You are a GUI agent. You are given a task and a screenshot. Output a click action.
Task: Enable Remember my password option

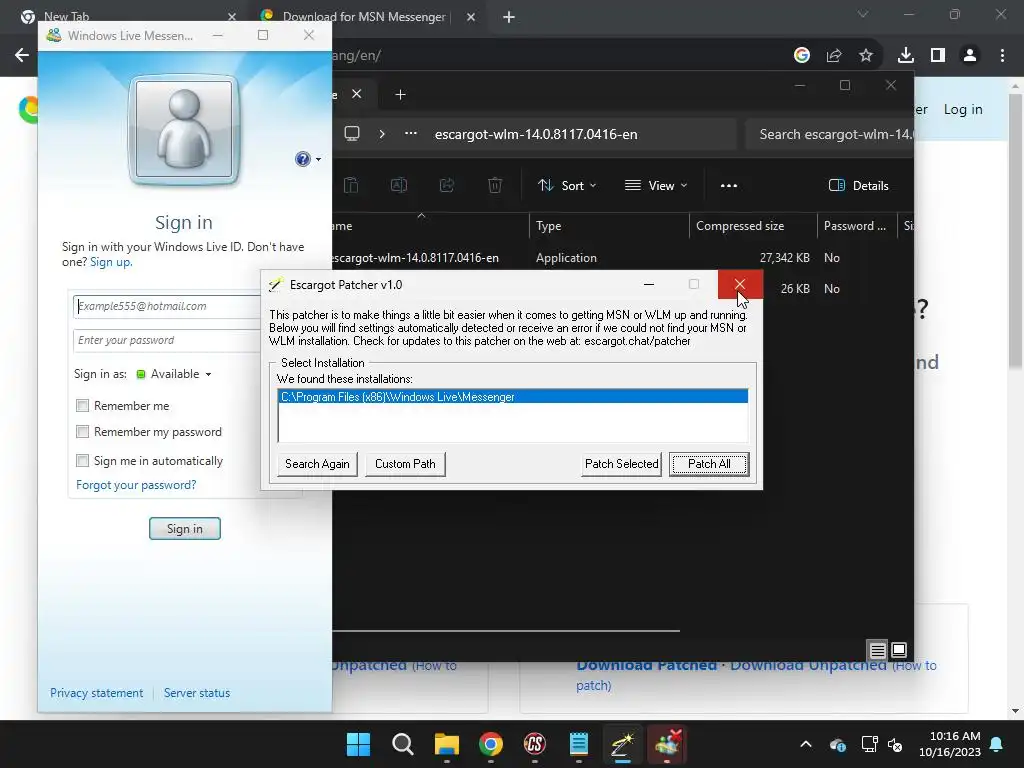[x=82, y=432]
